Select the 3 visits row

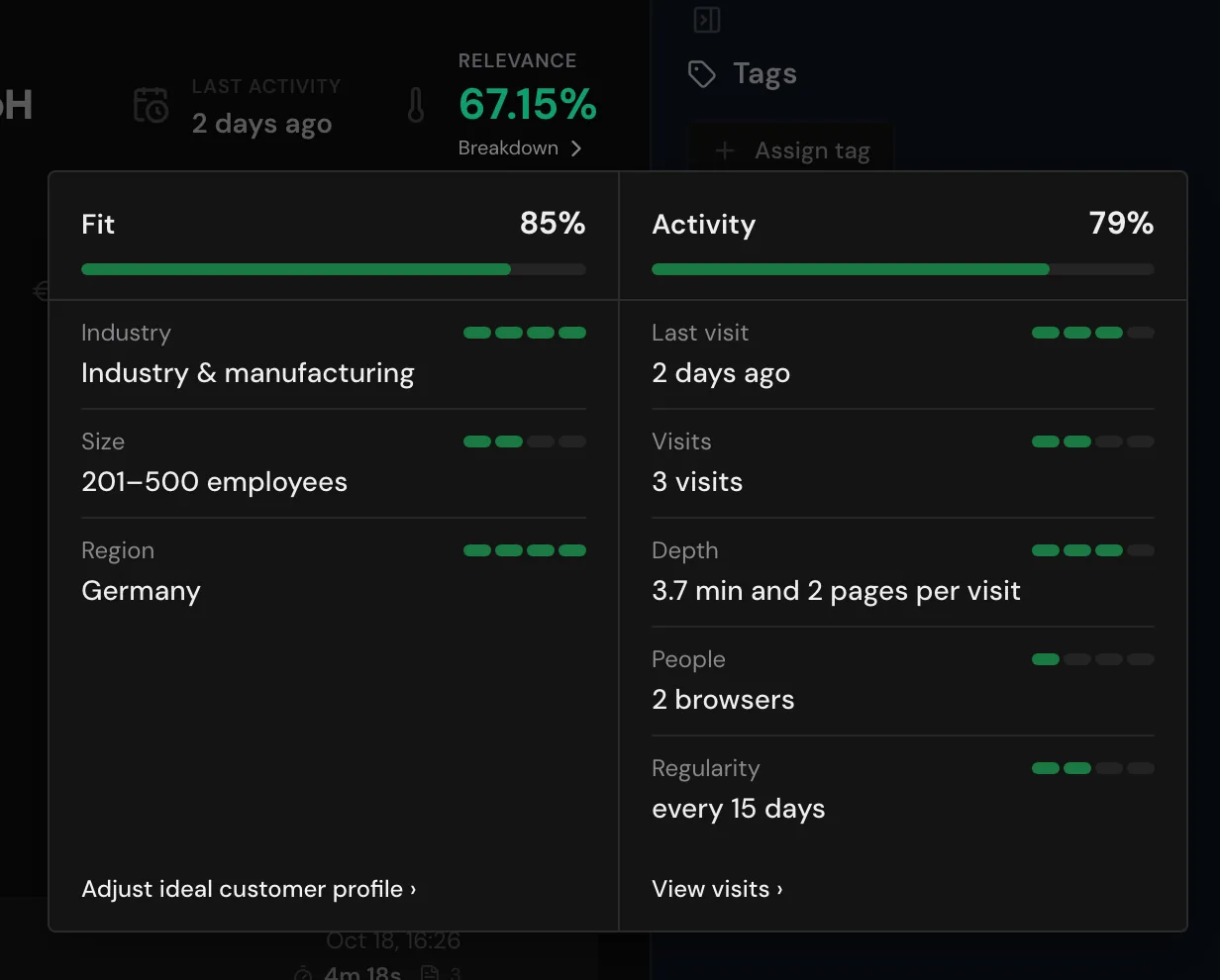coord(903,463)
